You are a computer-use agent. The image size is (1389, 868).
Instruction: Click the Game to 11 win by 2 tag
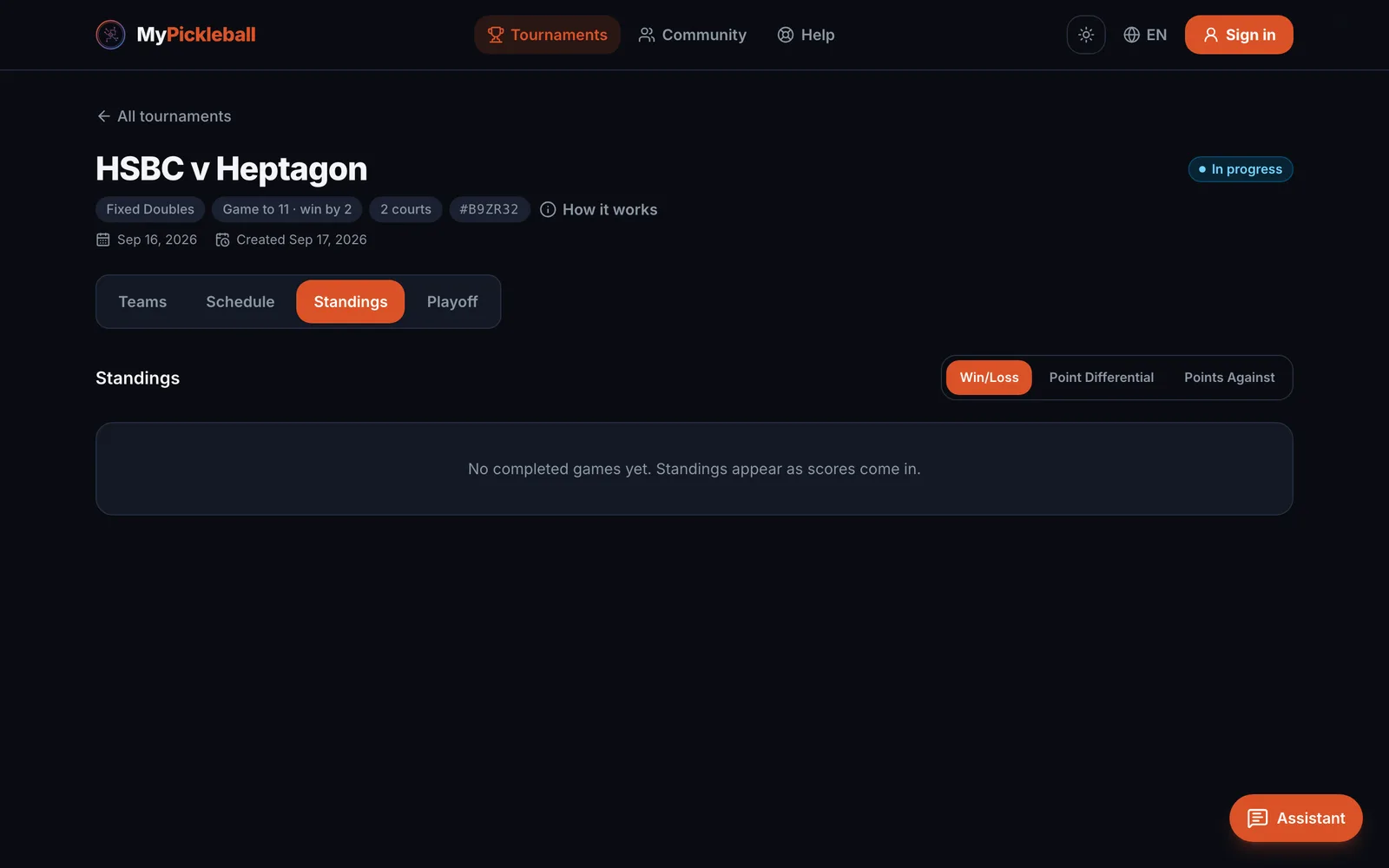[x=287, y=209]
